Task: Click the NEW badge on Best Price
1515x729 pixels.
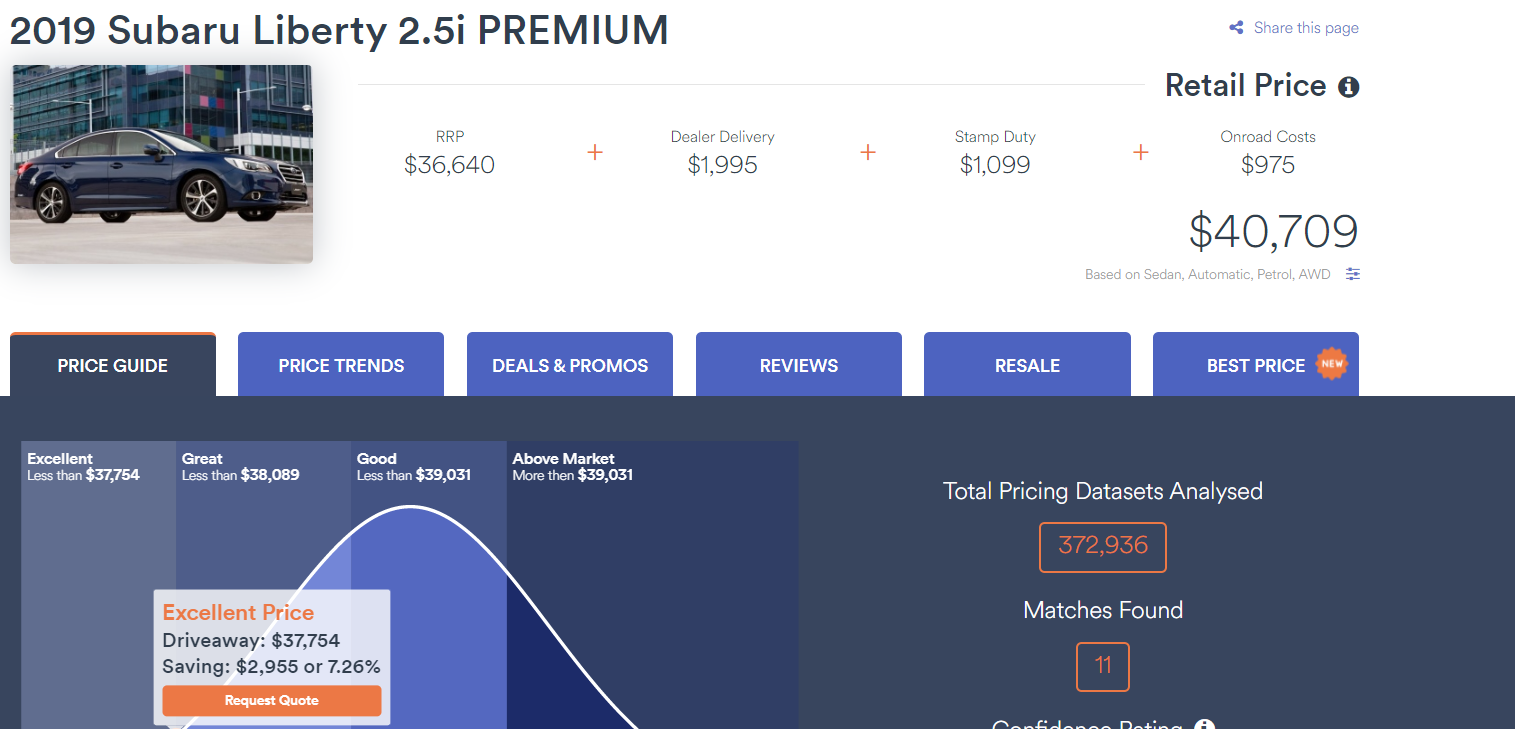Action: pos(1331,364)
